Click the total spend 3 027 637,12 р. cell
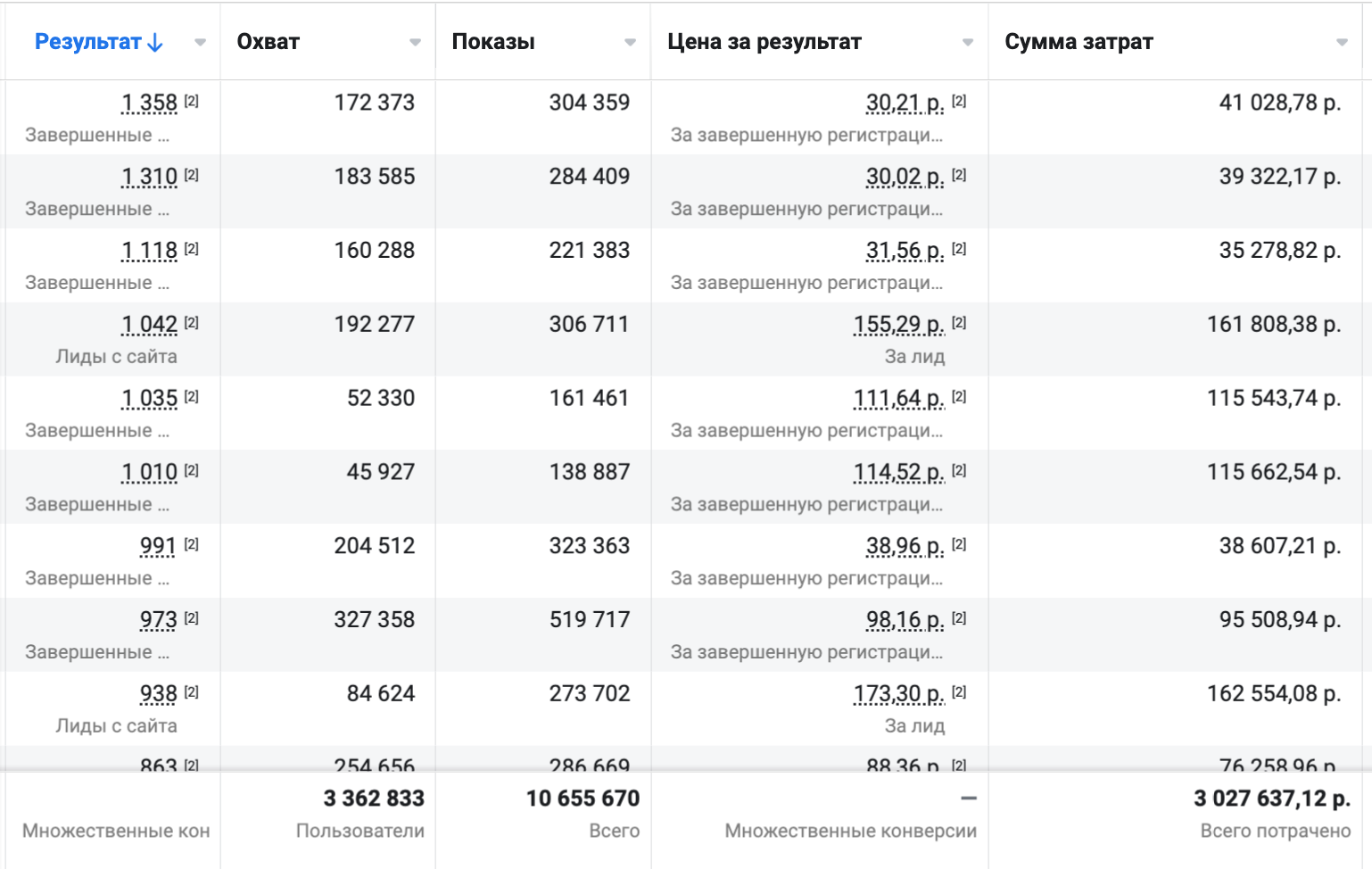This screenshot has width=1372, height=869. (1272, 799)
